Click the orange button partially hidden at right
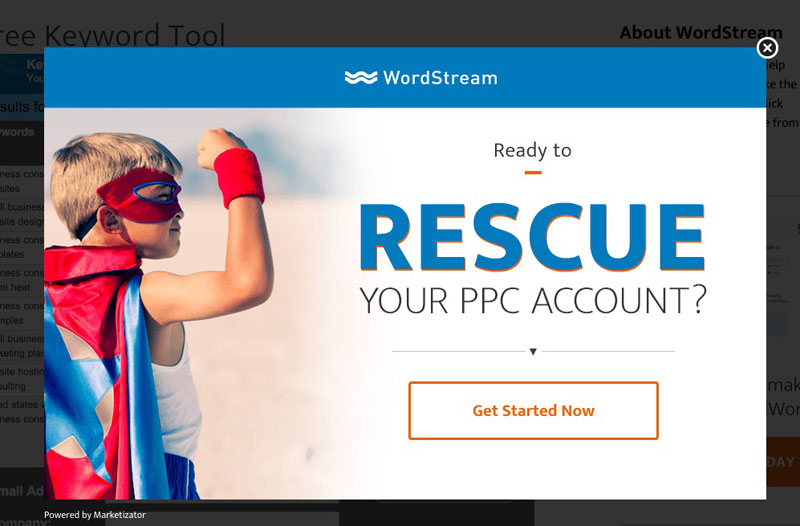The width and height of the screenshot is (800, 526). point(783,462)
